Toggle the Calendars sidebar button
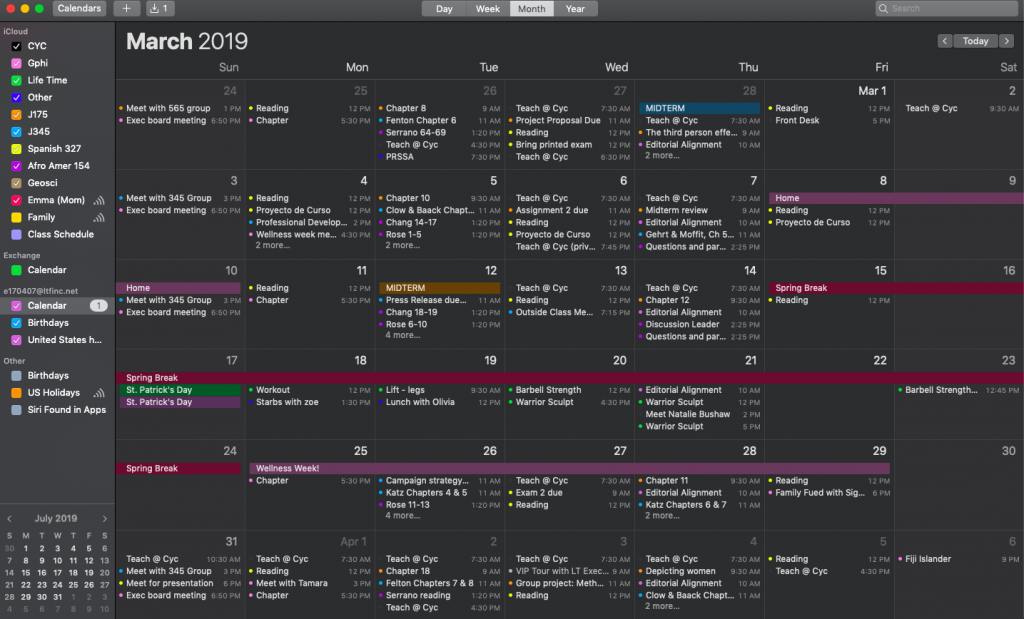Image resolution: width=1024 pixels, height=619 pixels. tap(79, 9)
